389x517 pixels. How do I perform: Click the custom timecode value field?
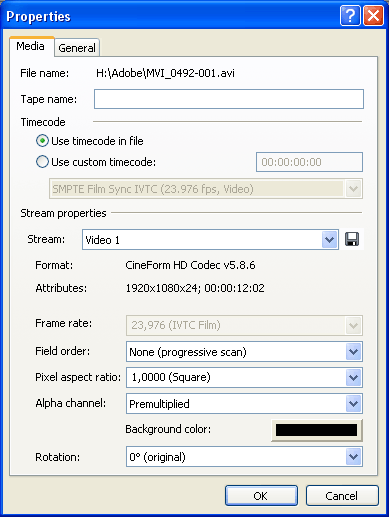click(309, 162)
